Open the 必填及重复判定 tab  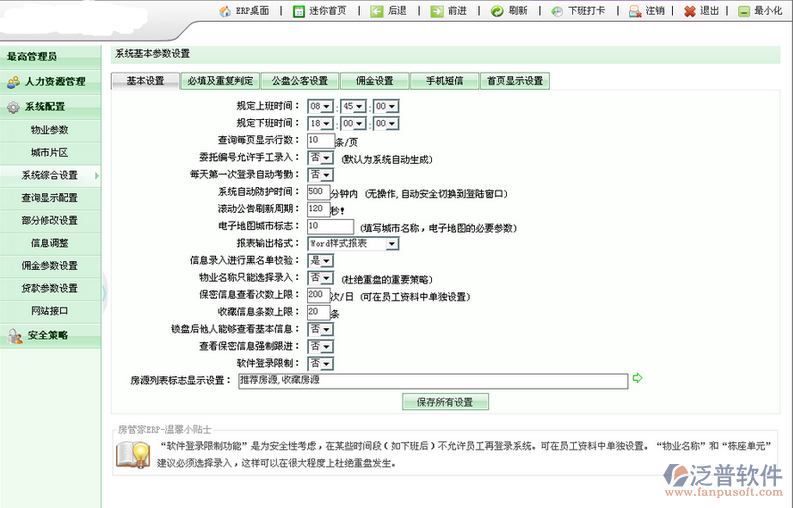click(220, 81)
